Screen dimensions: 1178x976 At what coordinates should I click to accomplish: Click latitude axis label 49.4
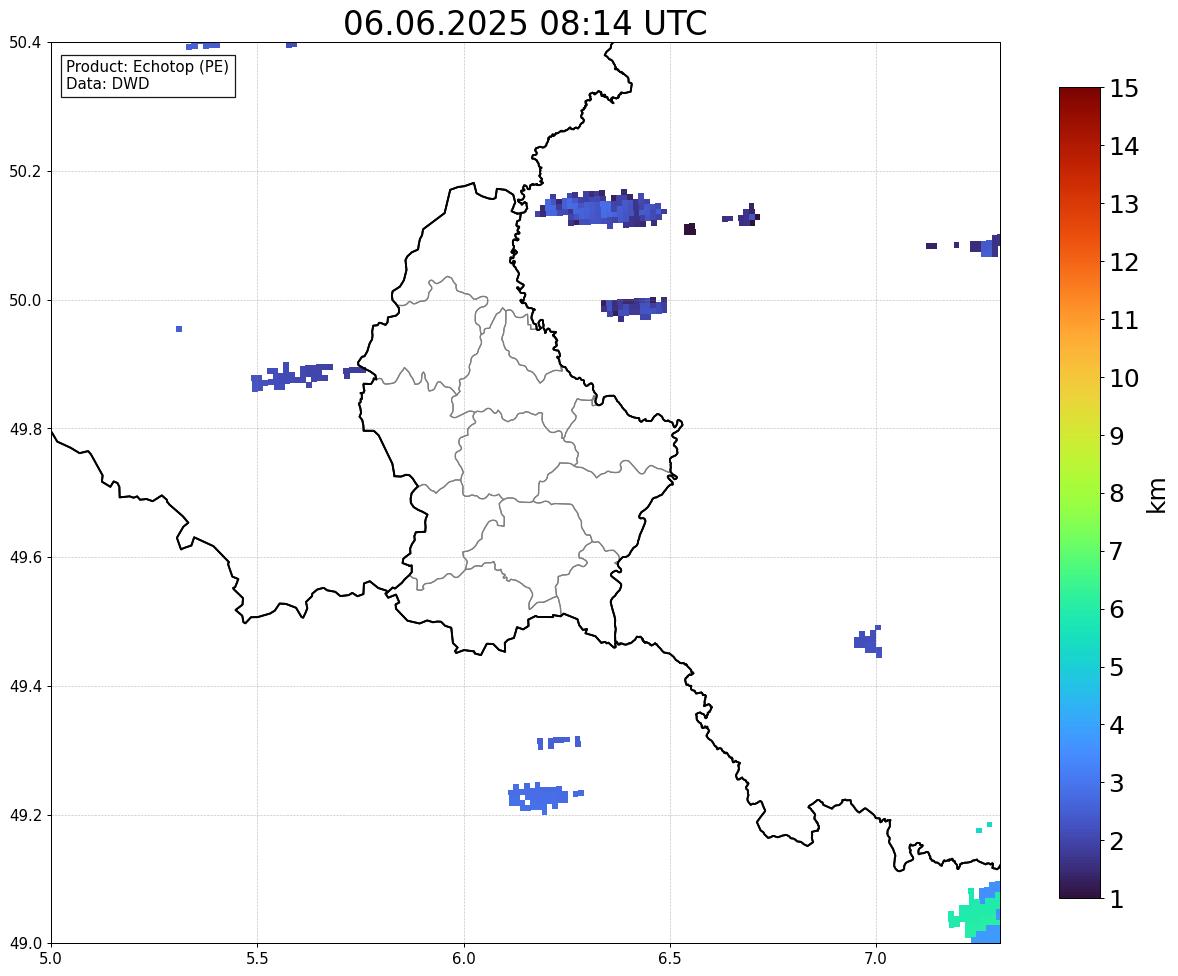pos(25,687)
